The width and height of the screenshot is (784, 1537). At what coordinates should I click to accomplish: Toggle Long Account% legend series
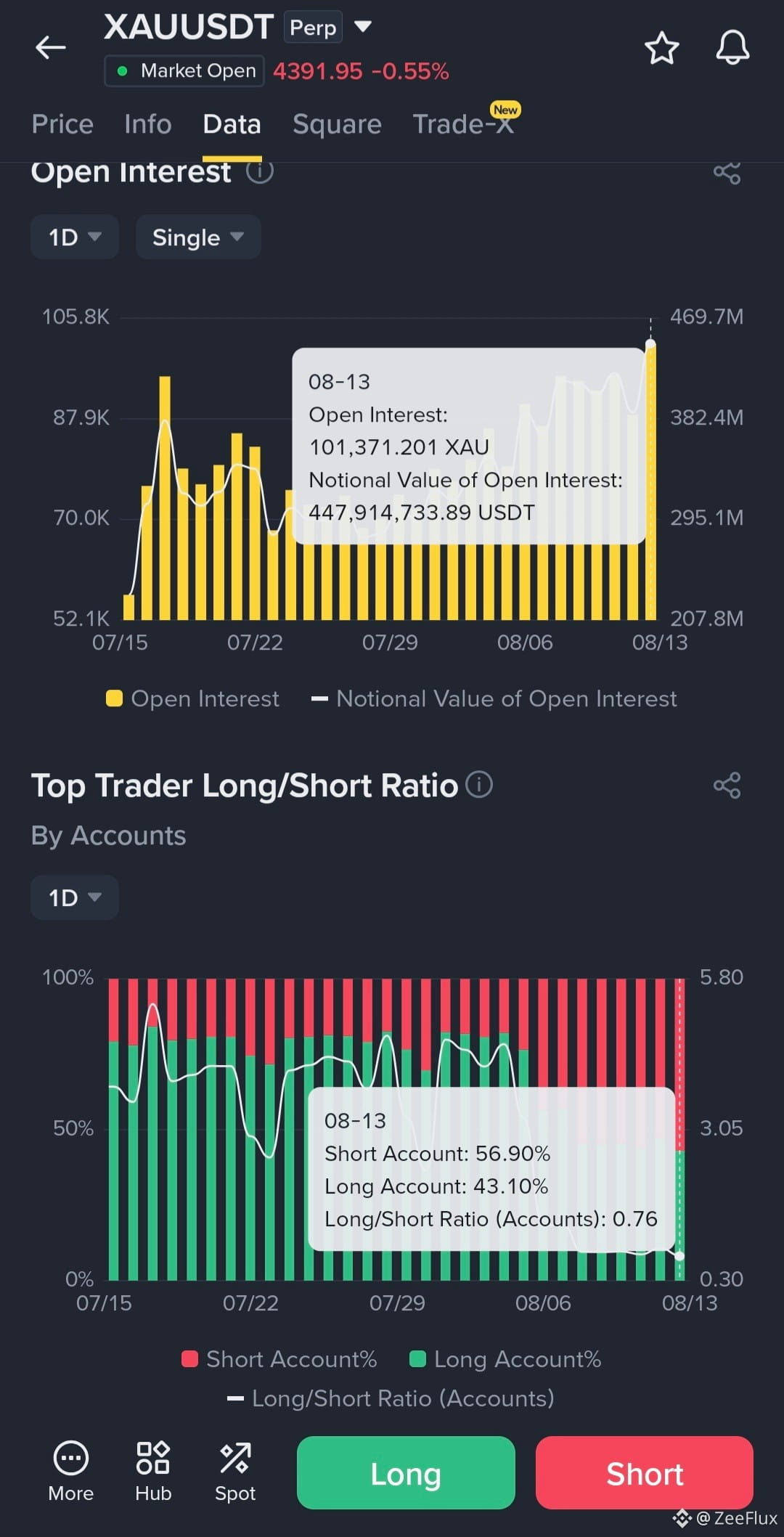506,1359
